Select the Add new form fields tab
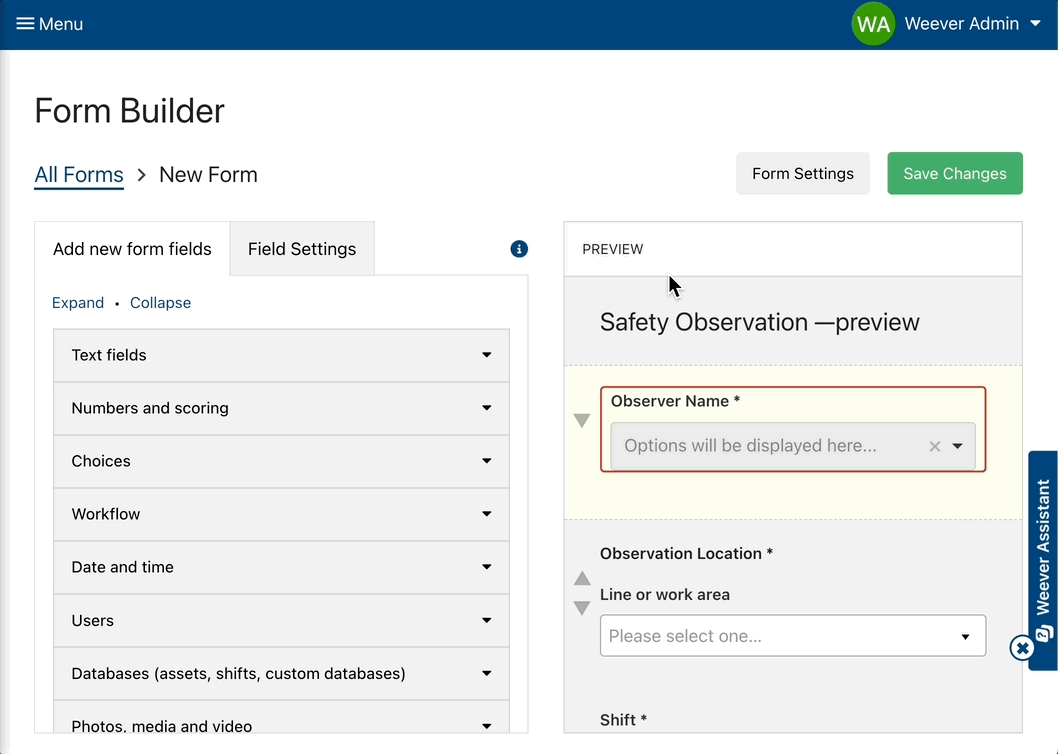The height and width of the screenshot is (754, 1058). tap(132, 249)
